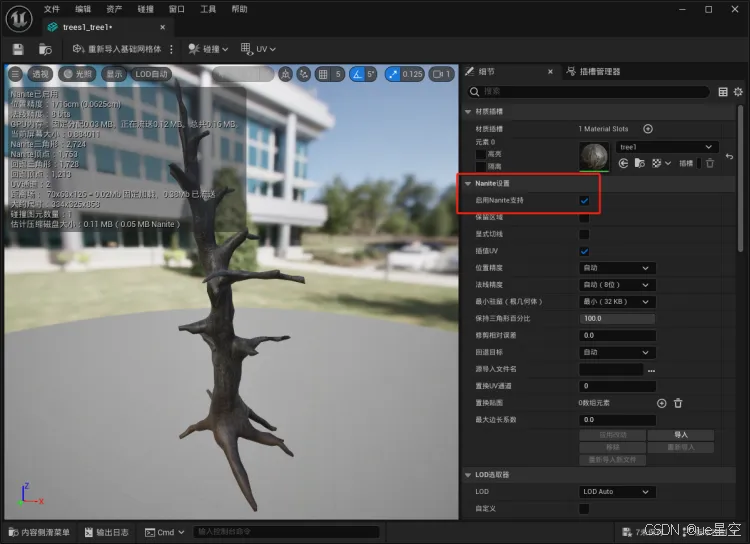Toggle the 显式切线 checkbox
Image resolution: width=750 pixels, height=544 pixels.
pyautogui.click(x=584, y=234)
